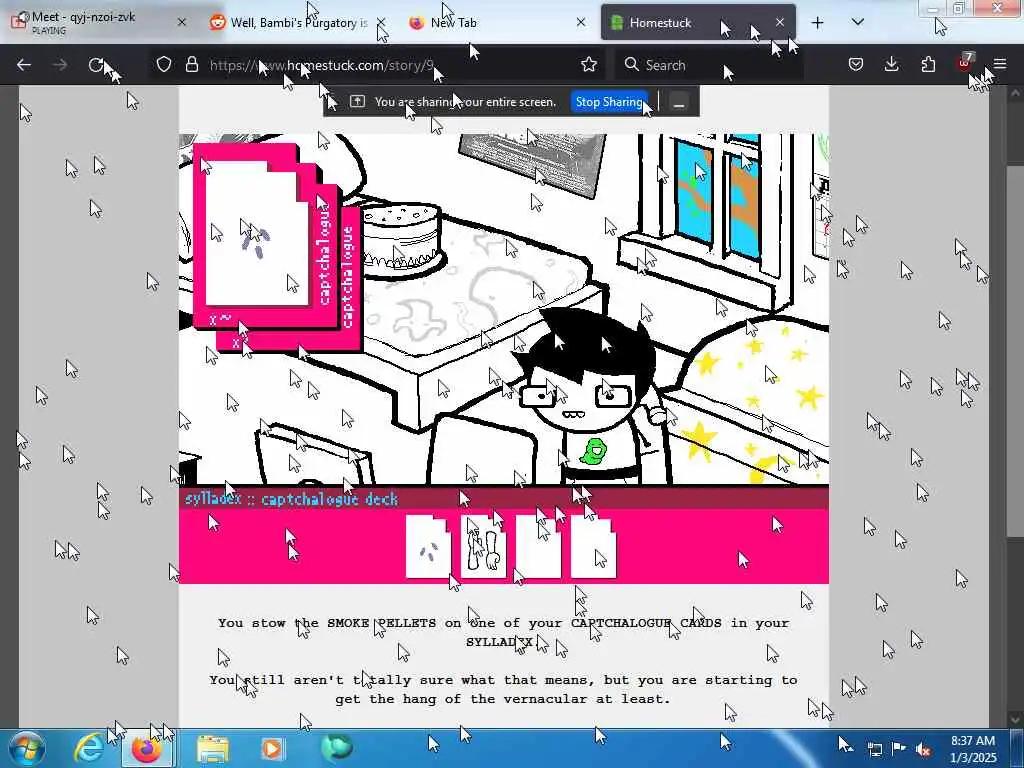Image resolution: width=1024 pixels, height=768 pixels.
Task: List all tabs with the chevron
Action: [857, 23]
